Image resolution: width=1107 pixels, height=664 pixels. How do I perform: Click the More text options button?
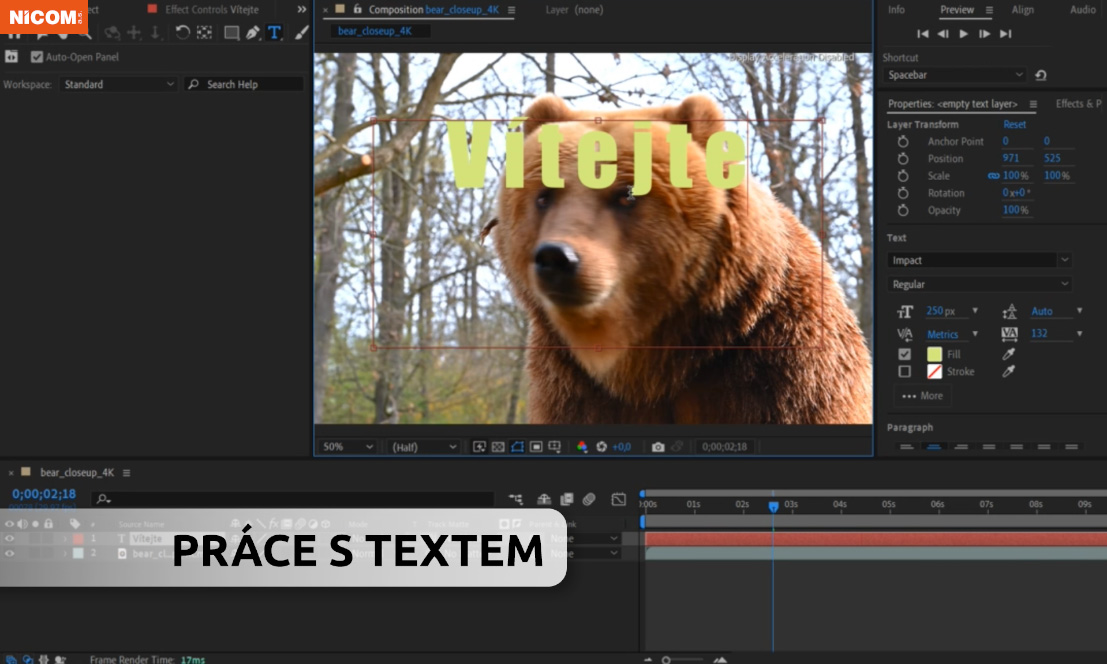922,396
